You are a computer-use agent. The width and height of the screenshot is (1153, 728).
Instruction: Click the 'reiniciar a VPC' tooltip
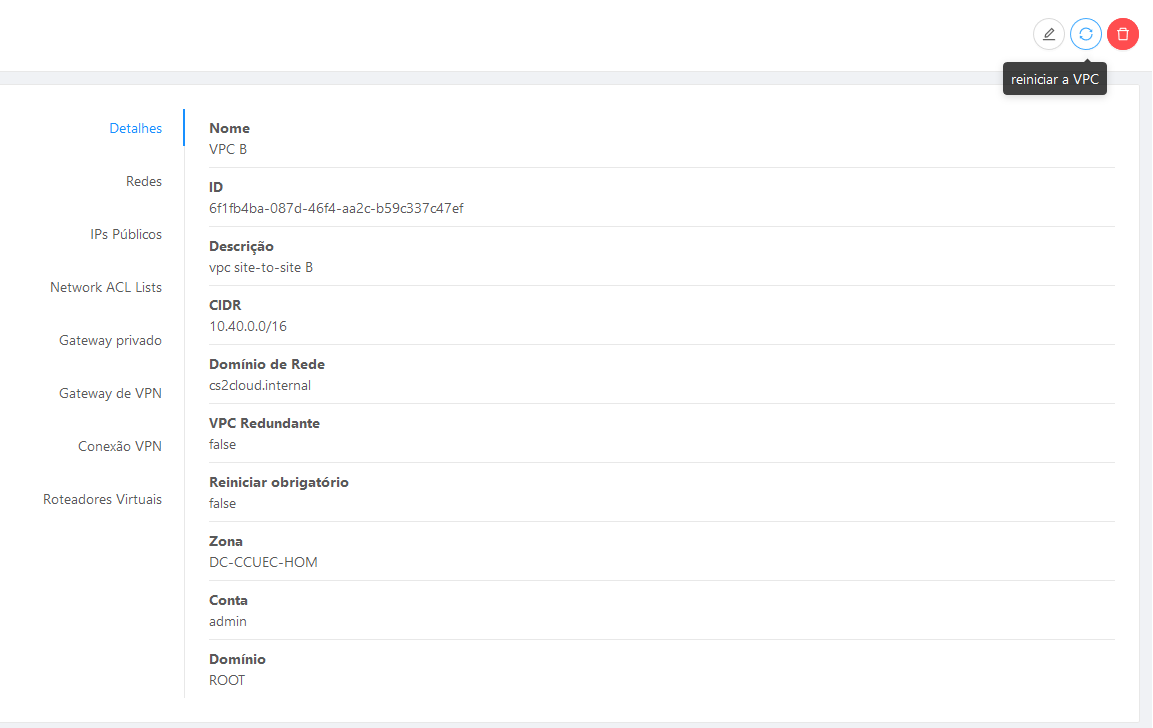click(1054, 79)
